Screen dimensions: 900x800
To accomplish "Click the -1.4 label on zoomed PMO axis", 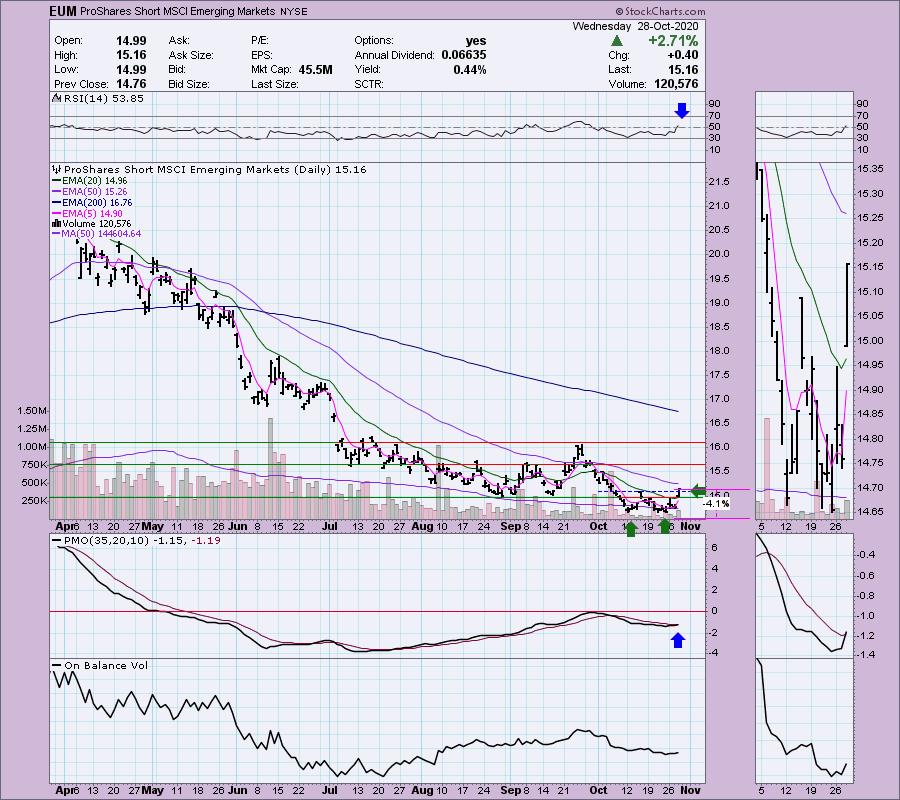I will click(x=866, y=654).
